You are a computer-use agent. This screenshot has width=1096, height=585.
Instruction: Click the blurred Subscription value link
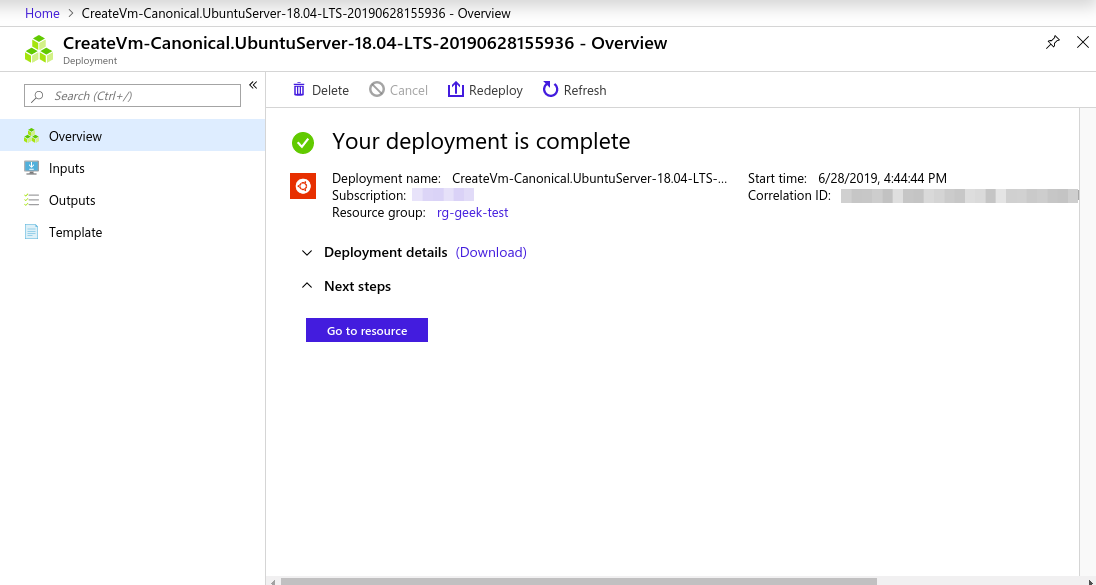click(443, 195)
